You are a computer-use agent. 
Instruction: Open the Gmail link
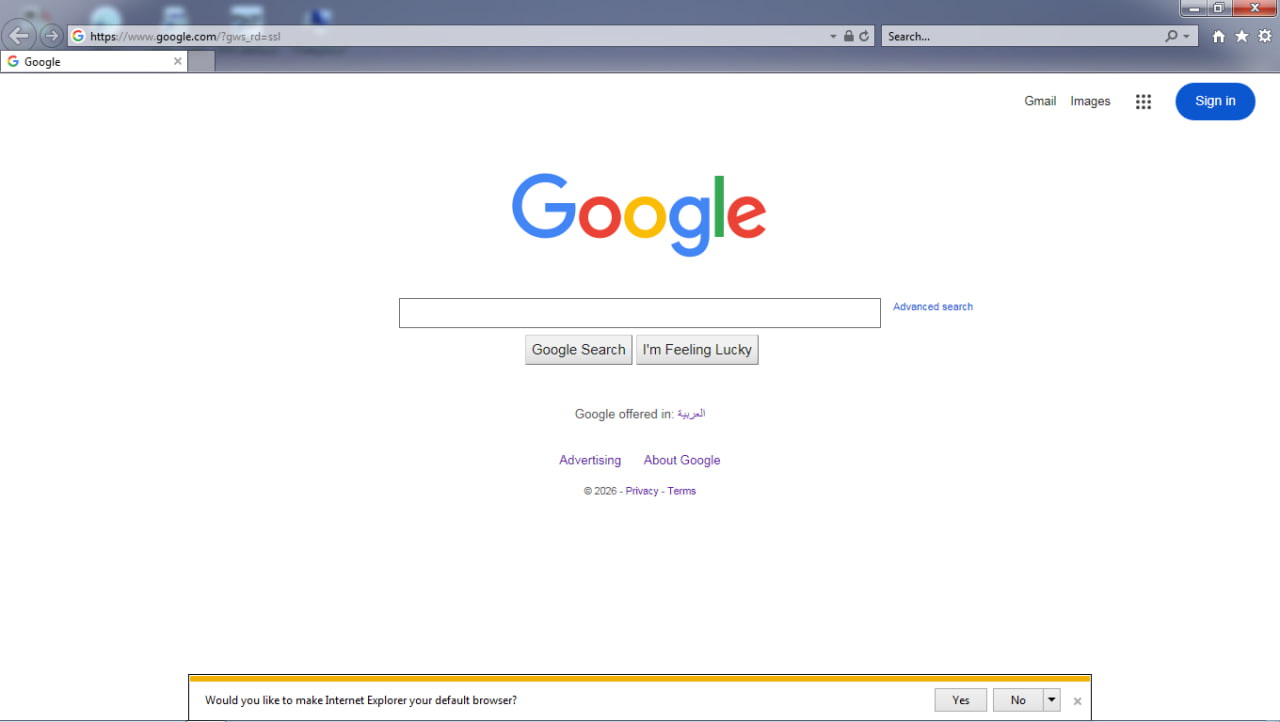[1040, 101]
